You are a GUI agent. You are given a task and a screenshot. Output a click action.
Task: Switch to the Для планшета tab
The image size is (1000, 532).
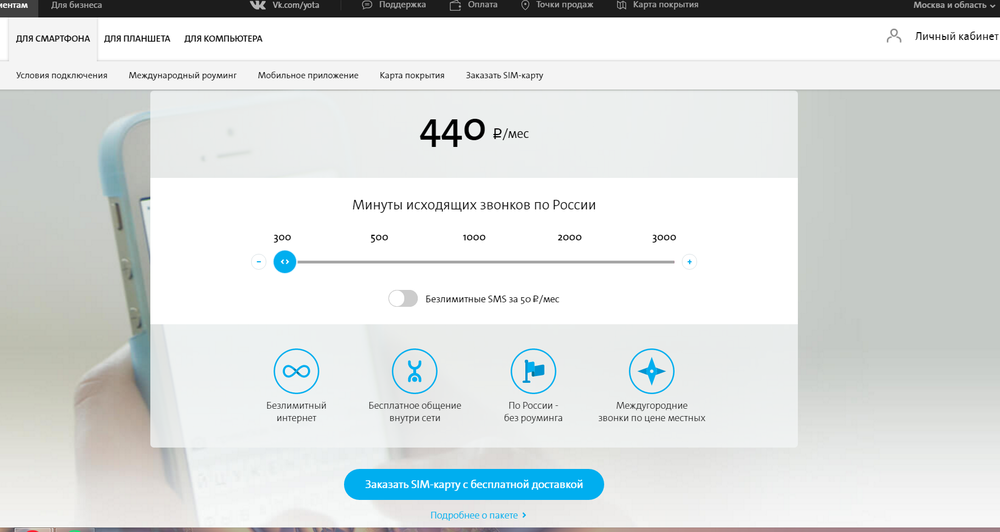coord(137,38)
